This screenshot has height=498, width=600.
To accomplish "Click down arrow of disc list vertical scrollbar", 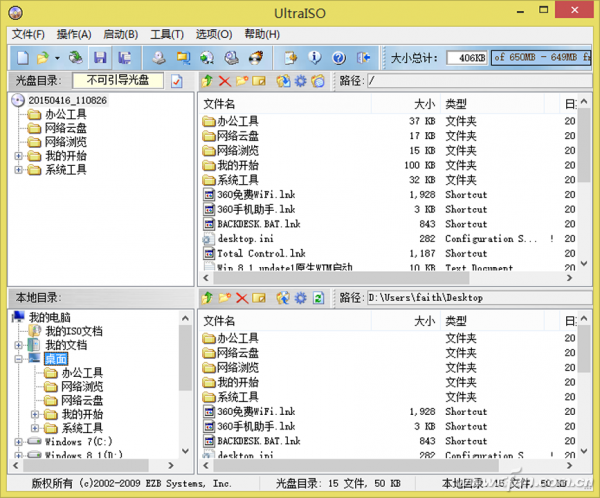I will click(584, 263).
